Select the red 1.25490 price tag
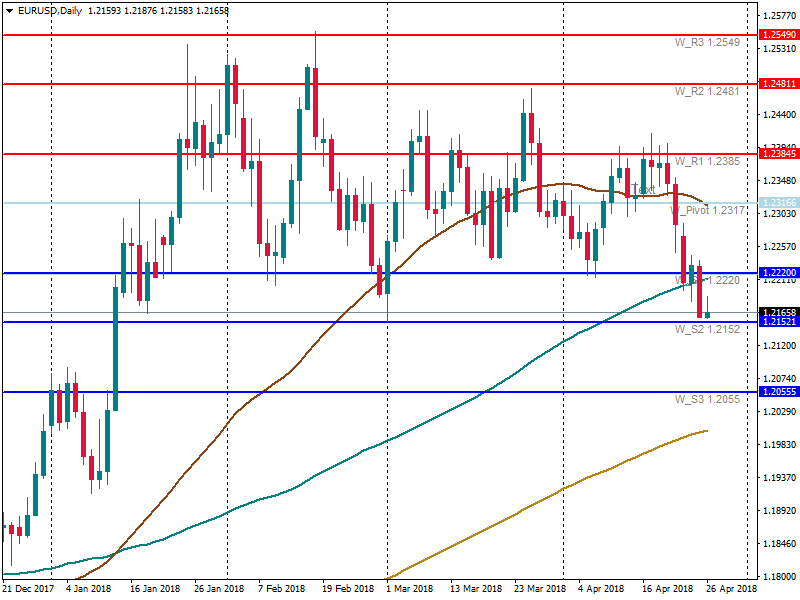Viewport: 800px width, 600px height. coord(779,35)
